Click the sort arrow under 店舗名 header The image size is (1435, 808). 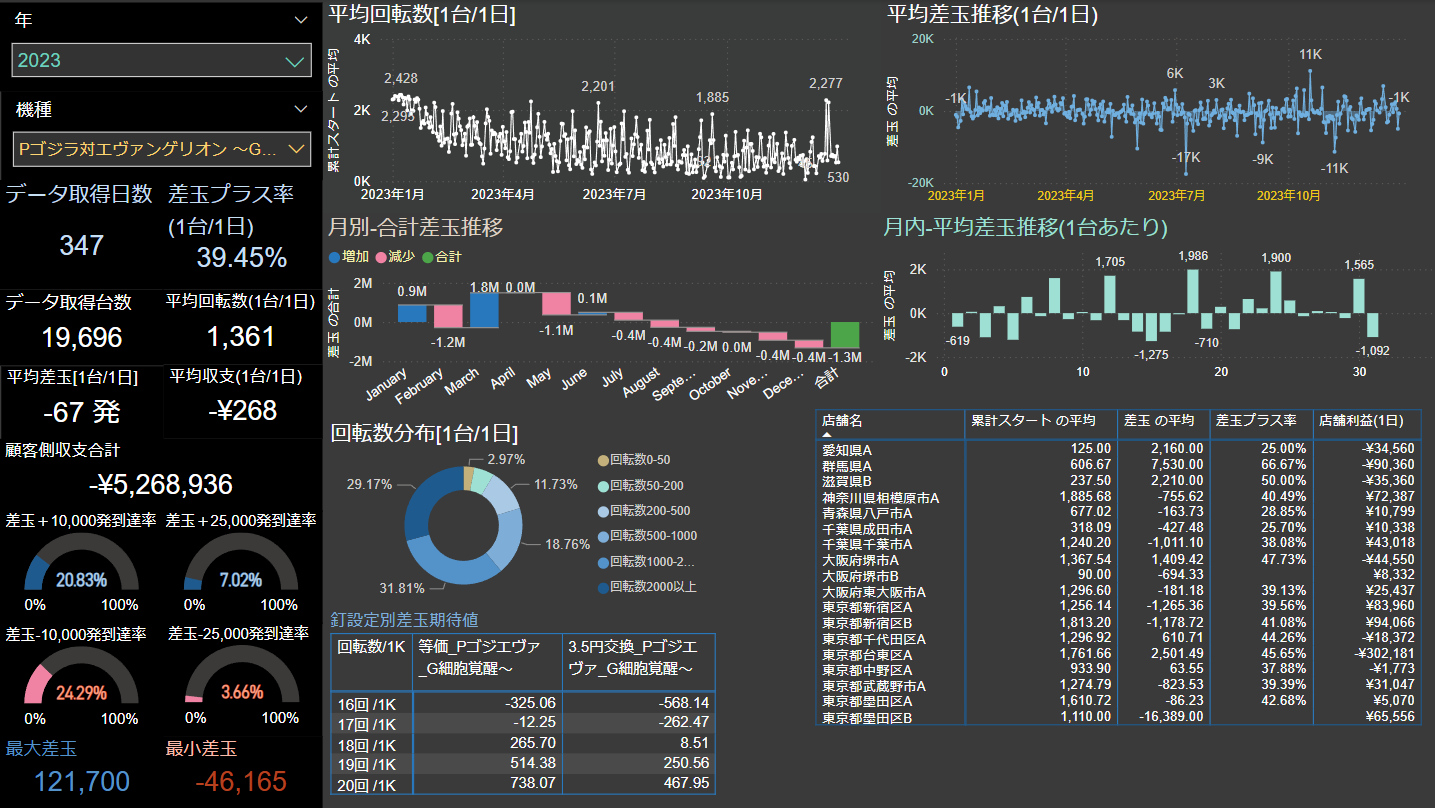827,435
